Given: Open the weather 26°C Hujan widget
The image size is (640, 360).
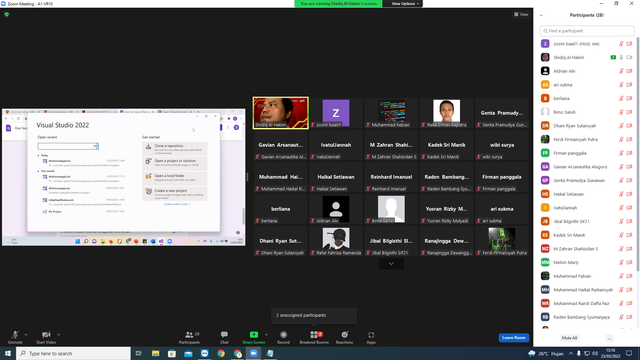Looking at the screenshot, I should tap(546, 353).
